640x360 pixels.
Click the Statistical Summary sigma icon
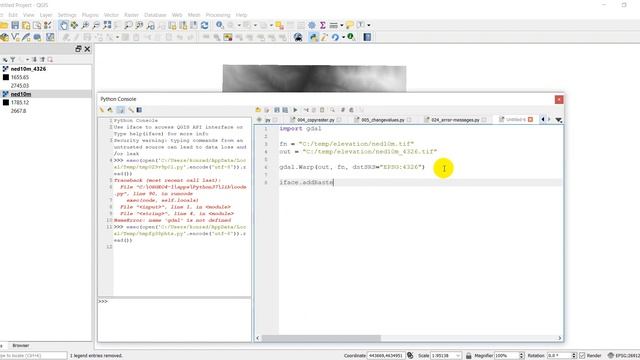(322, 25)
